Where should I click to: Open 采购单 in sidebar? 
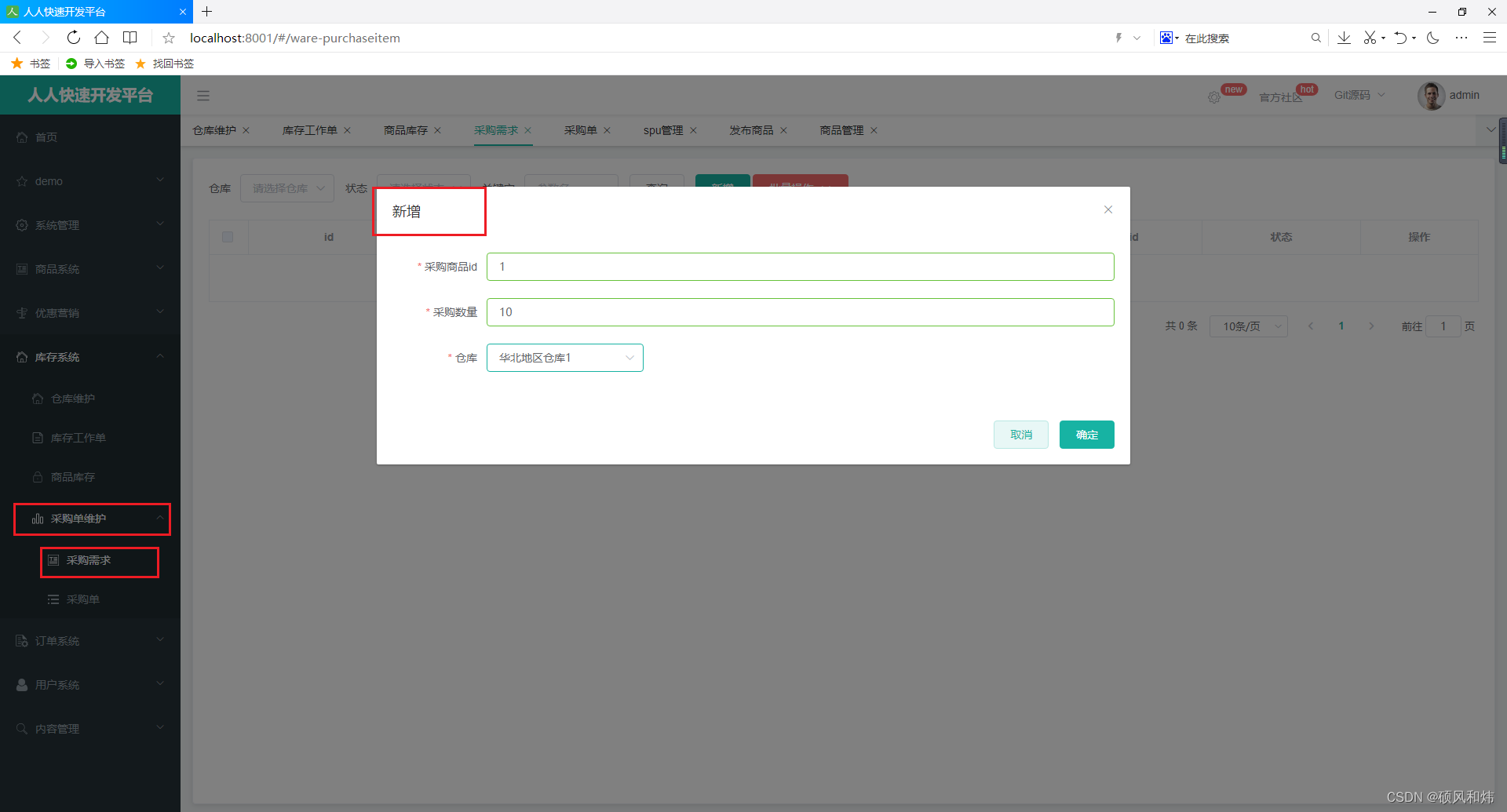pyautogui.click(x=90, y=599)
